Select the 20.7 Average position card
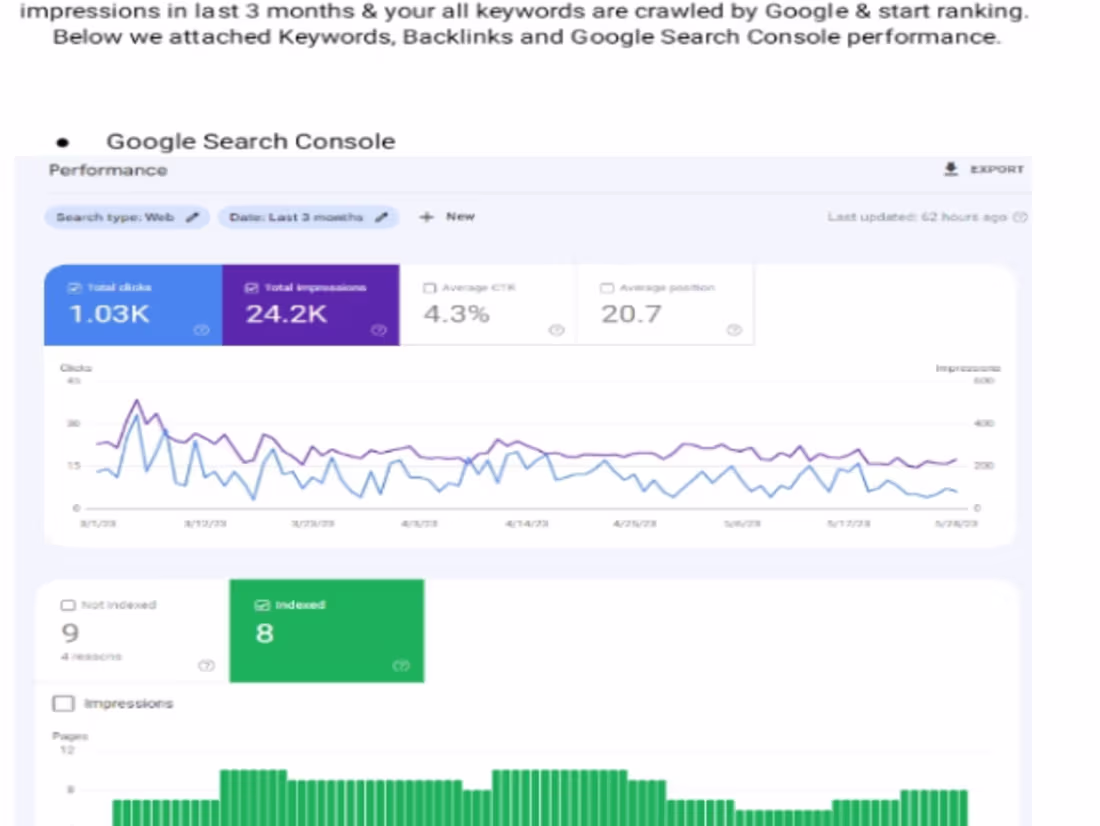The width and height of the screenshot is (1100, 826). (666, 305)
